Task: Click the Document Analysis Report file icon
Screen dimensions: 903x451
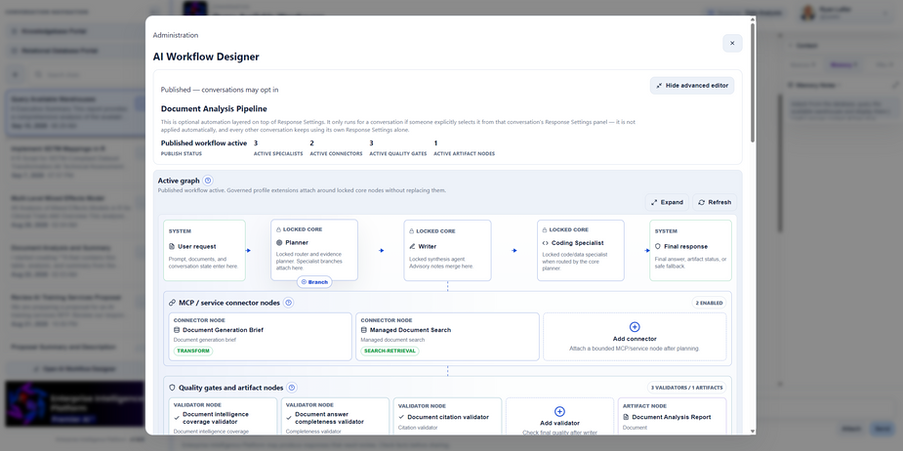Action: (x=626, y=416)
